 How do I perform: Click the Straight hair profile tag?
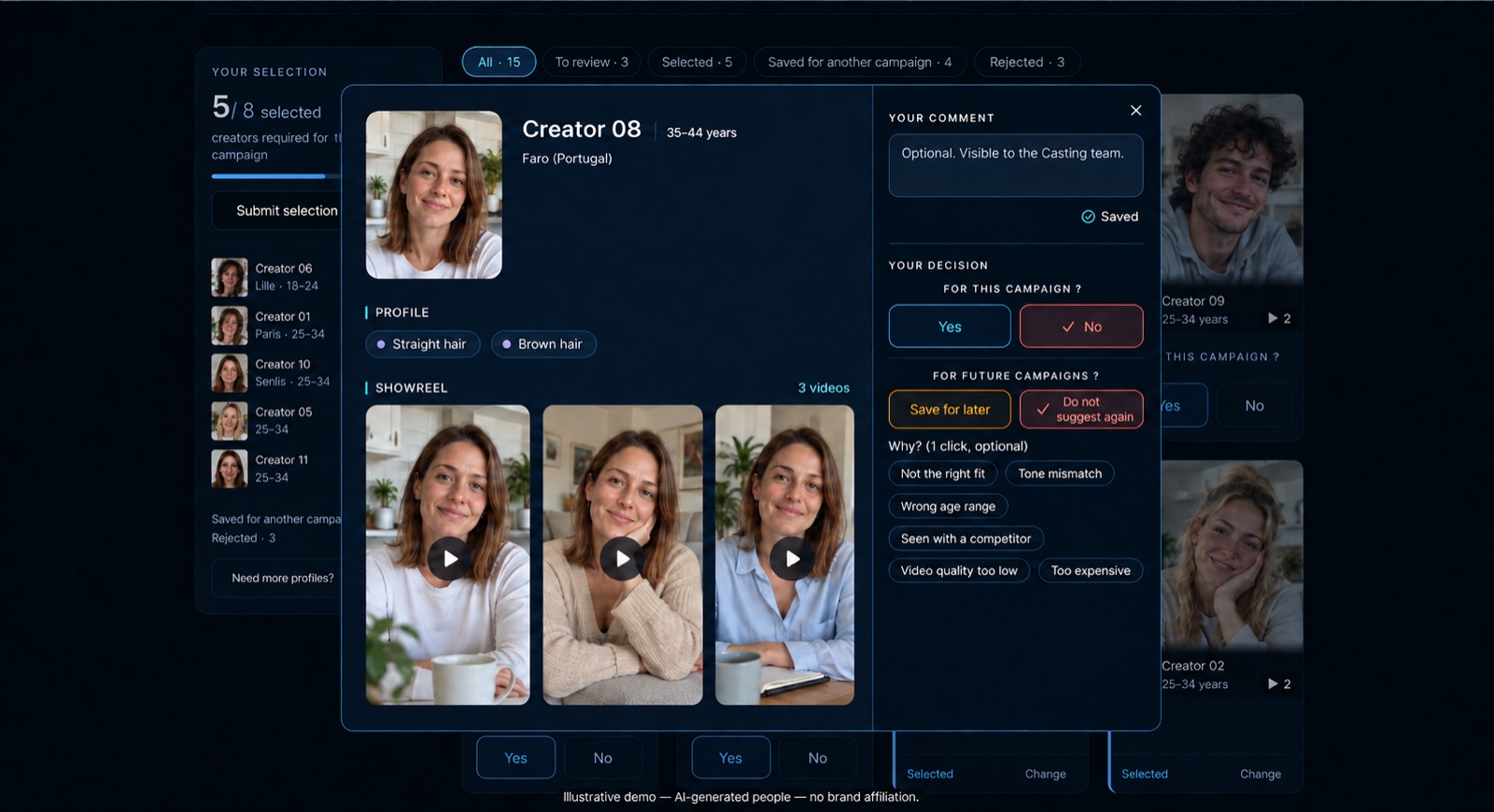point(422,344)
